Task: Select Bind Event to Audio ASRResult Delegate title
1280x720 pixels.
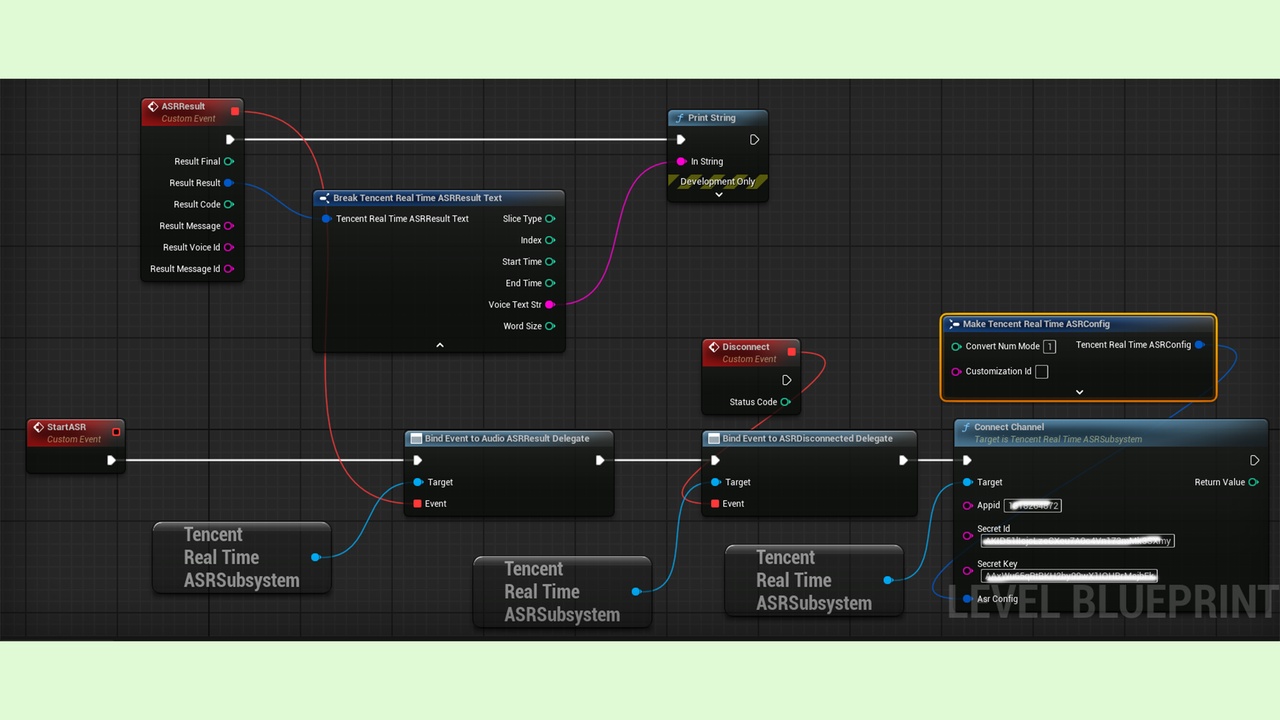Action: (x=507, y=438)
